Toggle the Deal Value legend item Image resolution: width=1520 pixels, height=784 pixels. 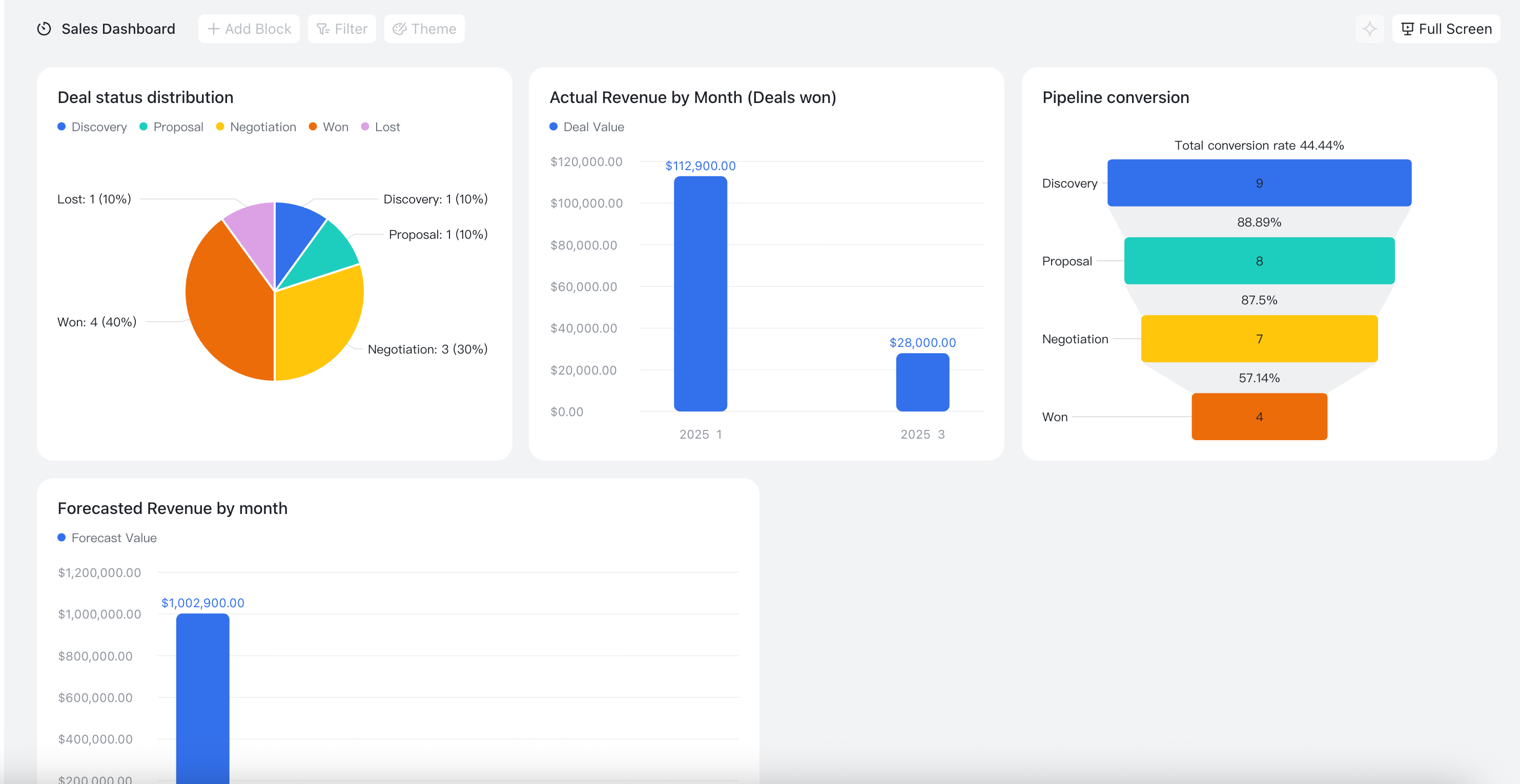(586, 127)
